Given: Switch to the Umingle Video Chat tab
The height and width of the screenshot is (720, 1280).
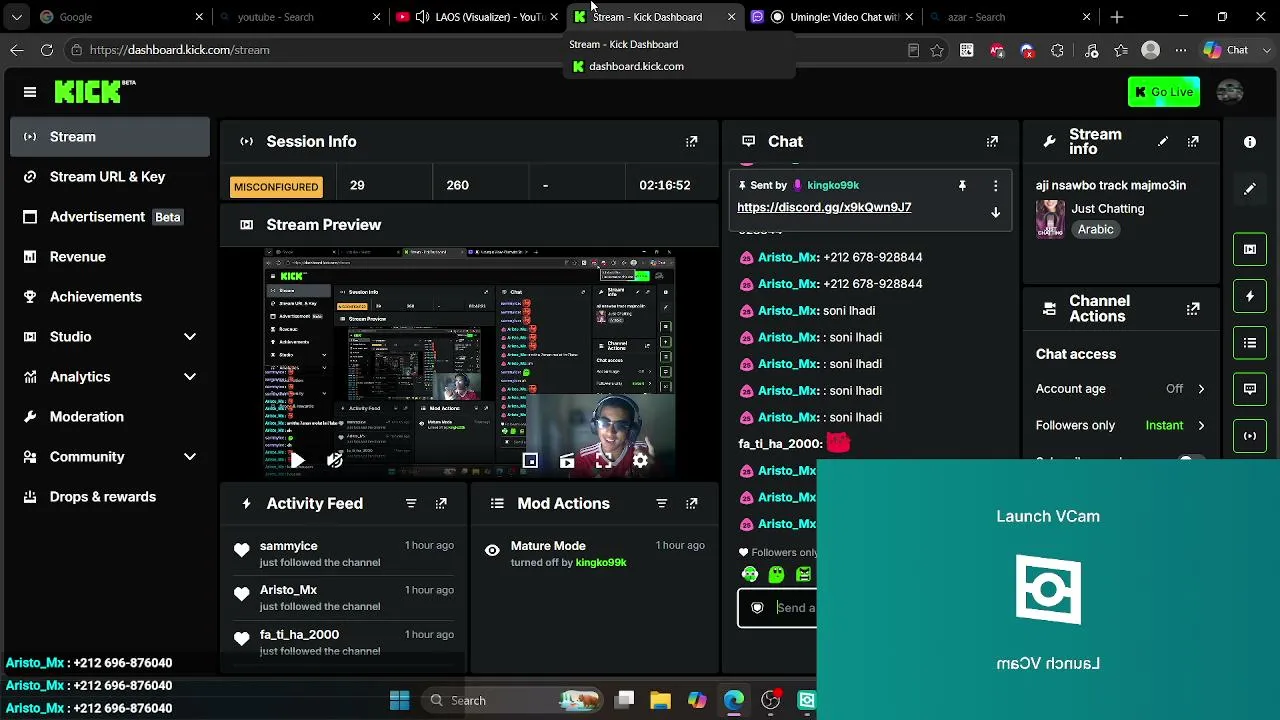Looking at the screenshot, I should pyautogui.click(x=832, y=17).
